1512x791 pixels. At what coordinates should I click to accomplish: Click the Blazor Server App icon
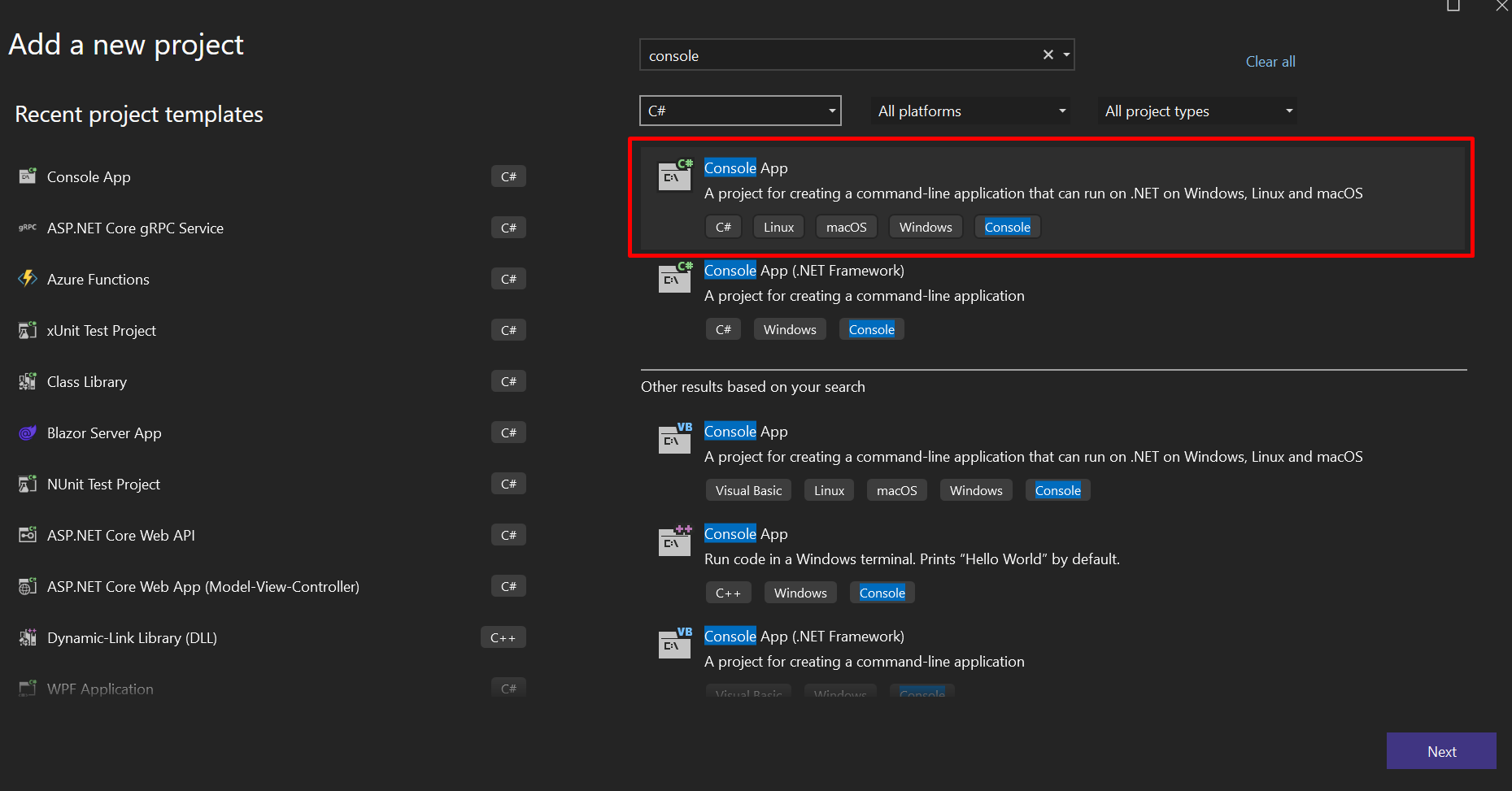[28, 432]
